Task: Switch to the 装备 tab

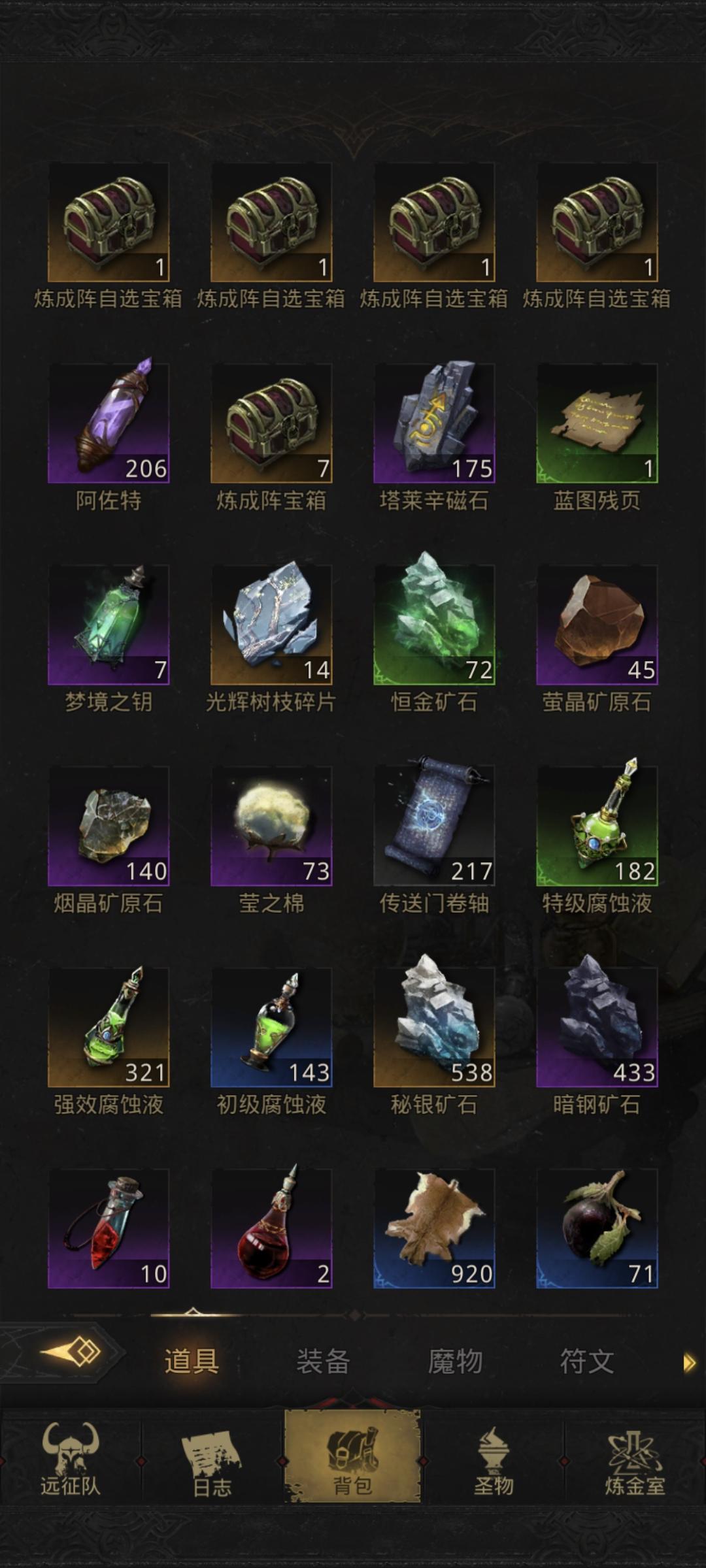Action: (x=324, y=1362)
